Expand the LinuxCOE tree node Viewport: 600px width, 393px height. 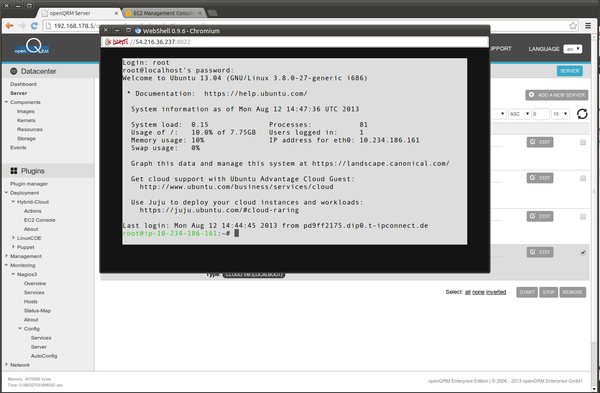(13, 238)
